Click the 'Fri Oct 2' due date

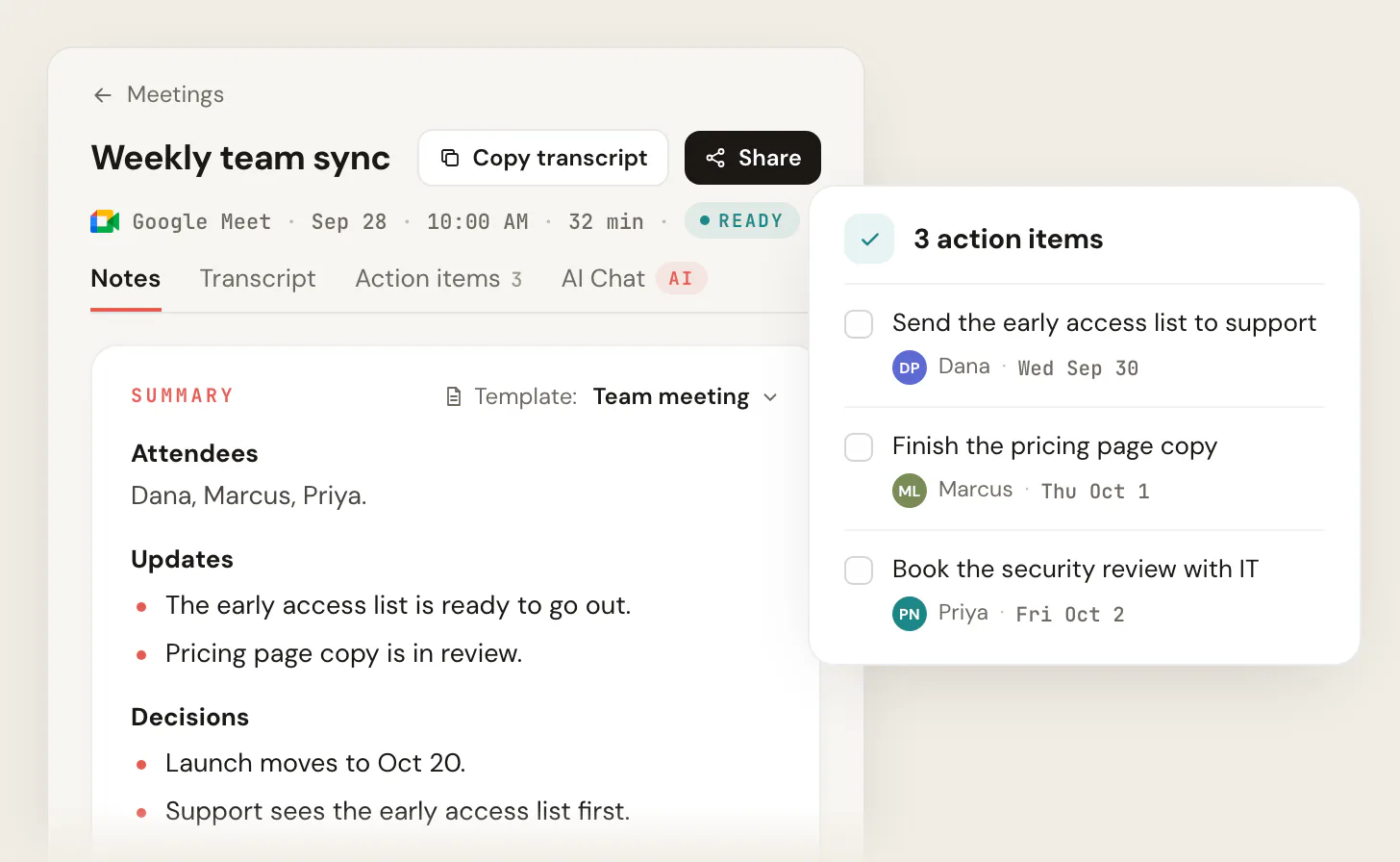coord(1070,615)
